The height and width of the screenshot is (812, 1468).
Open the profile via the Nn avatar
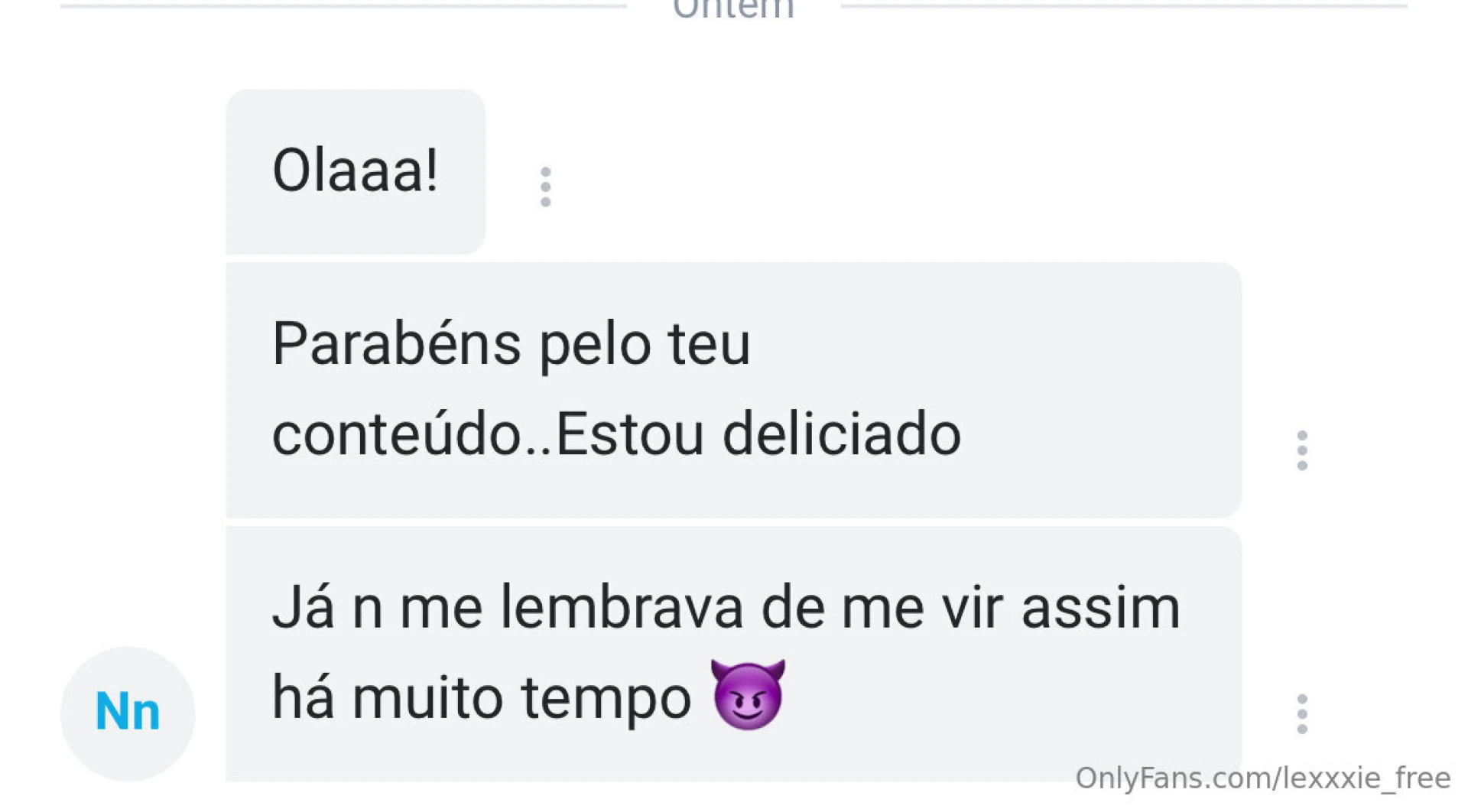[127, 711]
